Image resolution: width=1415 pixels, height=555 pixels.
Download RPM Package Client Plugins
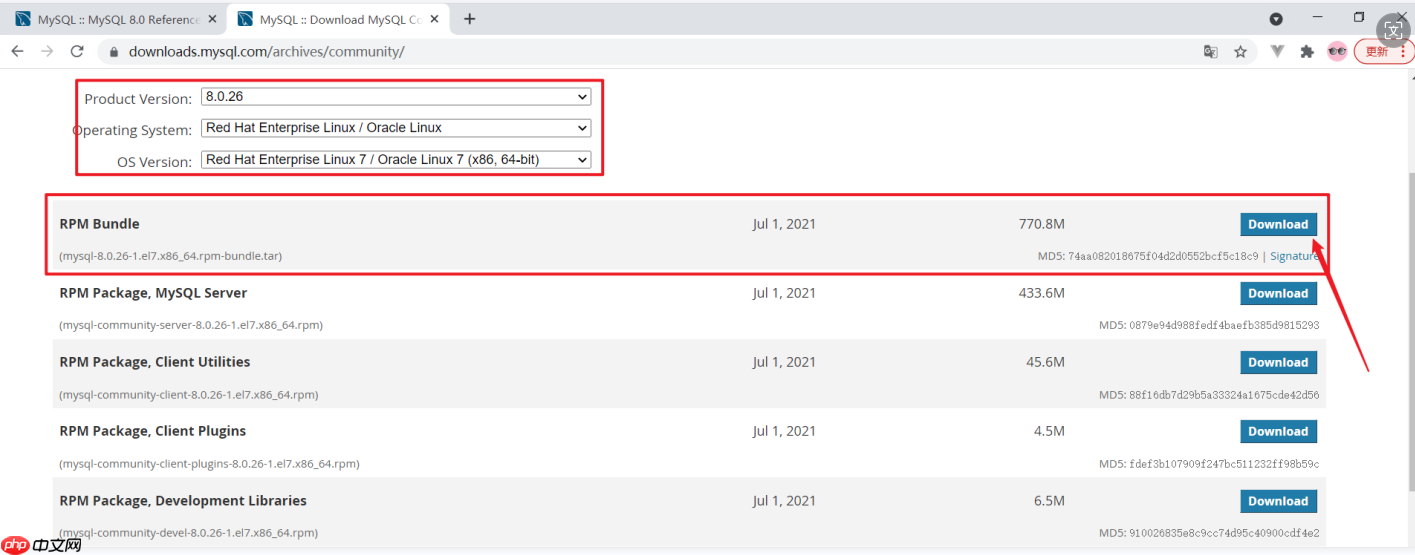(x=1278, y=431)
